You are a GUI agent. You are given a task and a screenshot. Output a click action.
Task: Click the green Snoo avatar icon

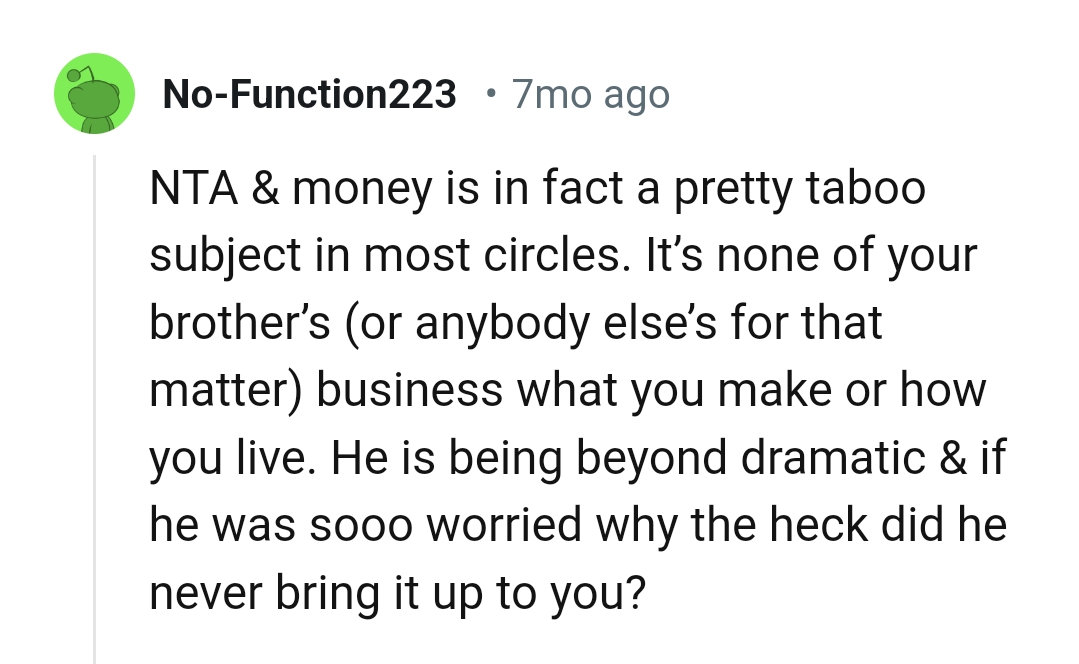[94, 94]
